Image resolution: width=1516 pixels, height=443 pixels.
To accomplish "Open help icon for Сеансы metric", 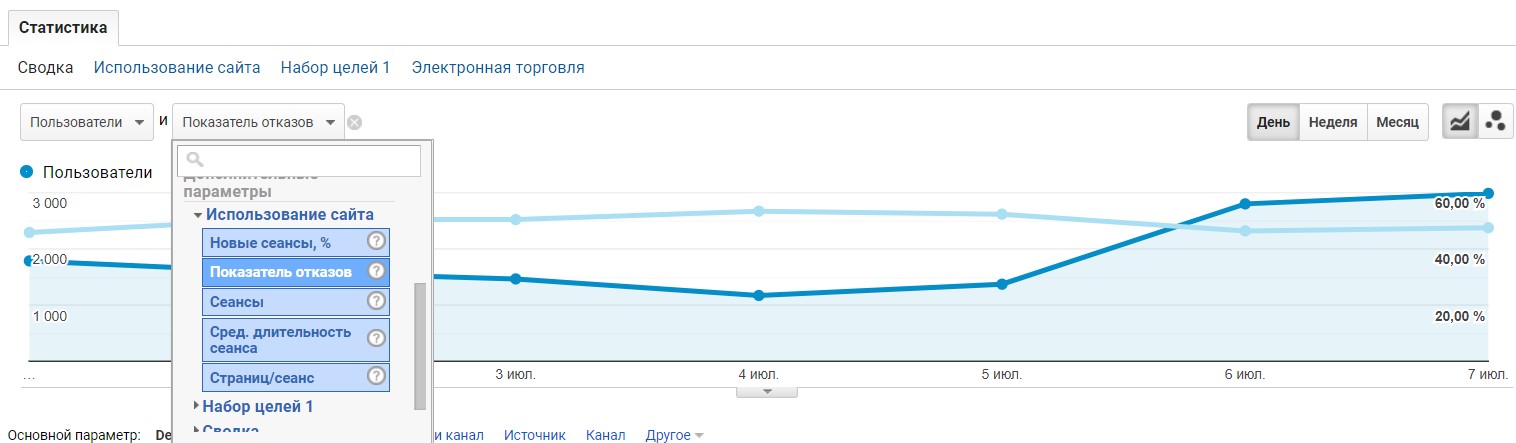I will pos(376,301).
